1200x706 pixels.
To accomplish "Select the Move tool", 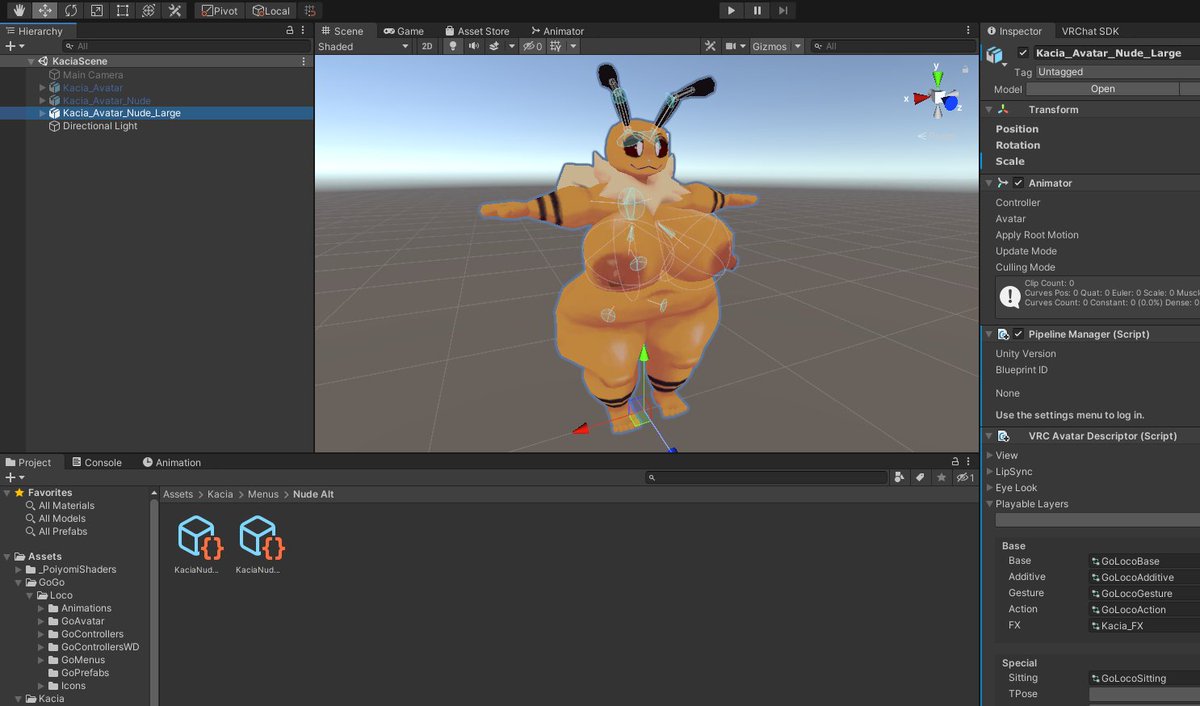I will tap(45, 10).
